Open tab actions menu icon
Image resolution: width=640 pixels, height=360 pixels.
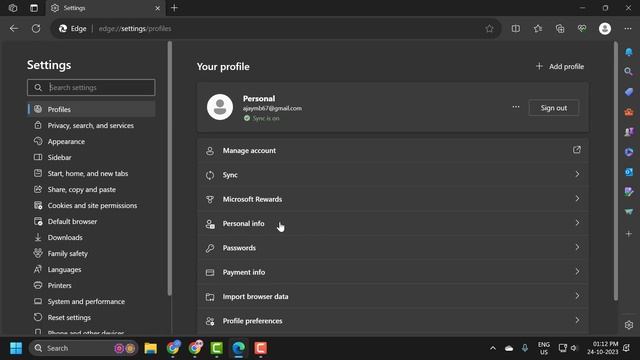(34, 8)
